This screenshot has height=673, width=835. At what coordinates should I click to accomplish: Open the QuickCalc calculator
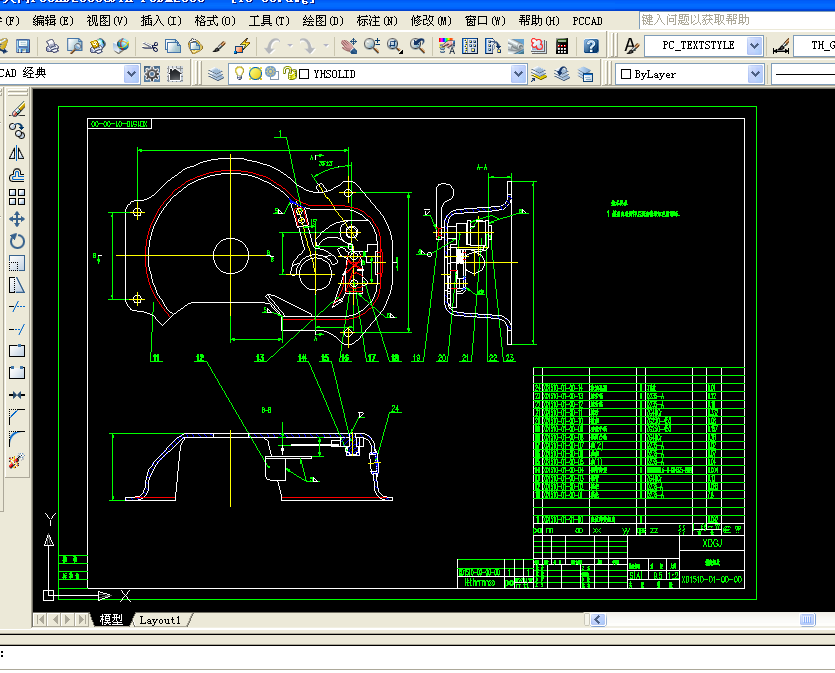(562, 46)
